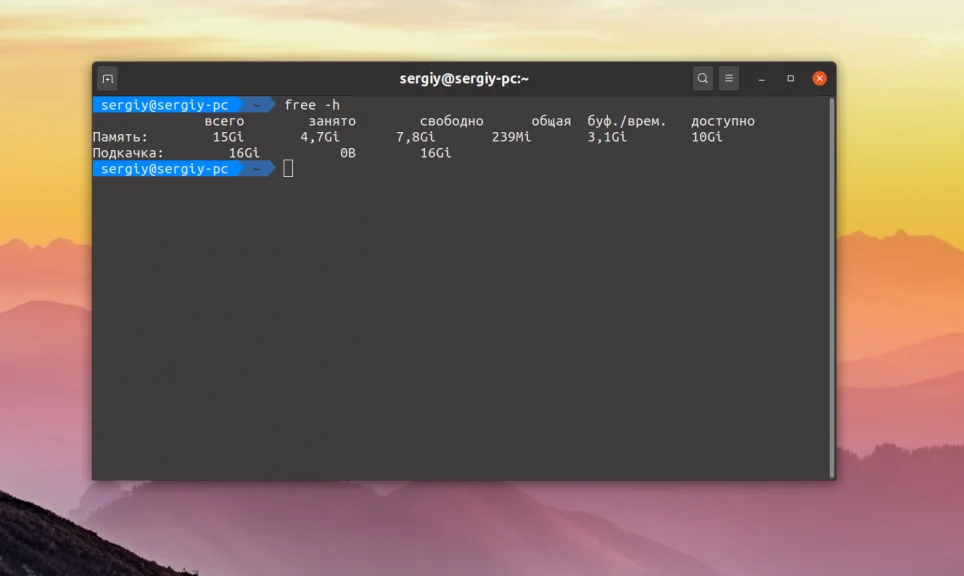Minimize the terminal window
Screen dimensions: 964x576
(762, 79)
